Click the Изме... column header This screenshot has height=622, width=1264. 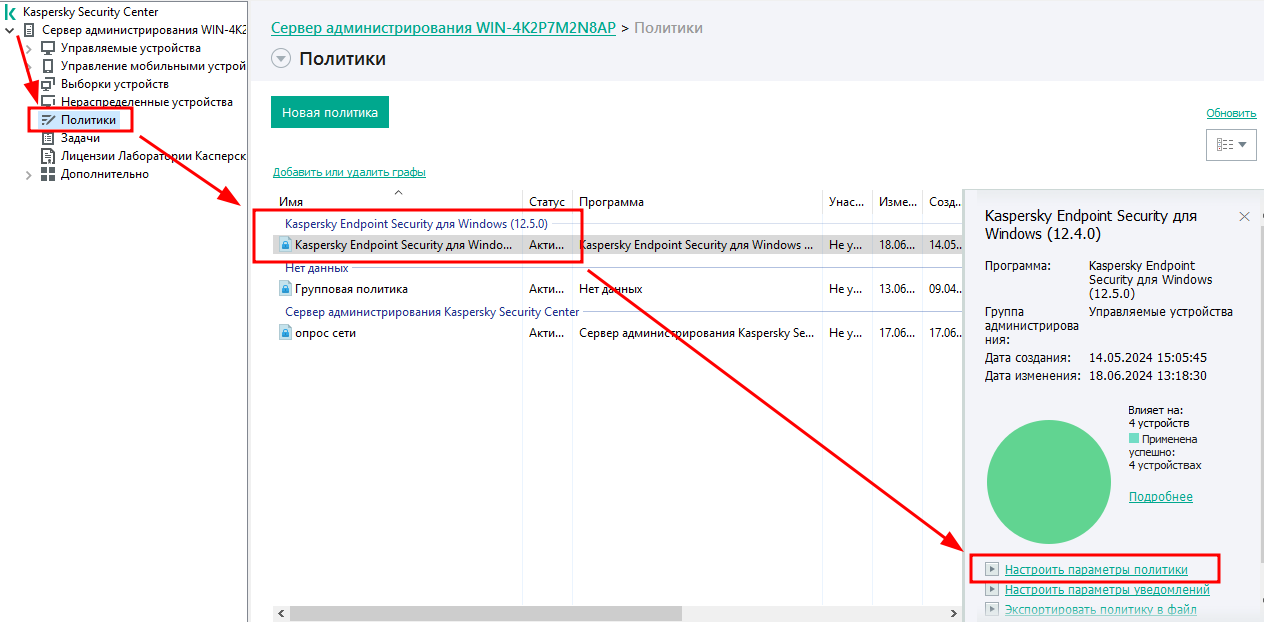tap(897, 202)
